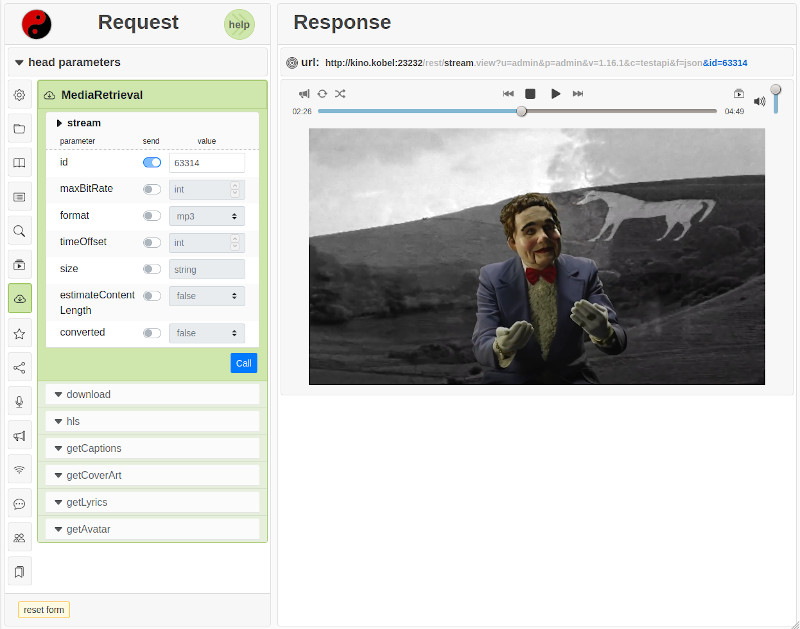Image resolution: width=800 pixels, height=629 pixels.
Task: Enable sending estimateContentLength parameter
Action: click(x=152, y=296)
